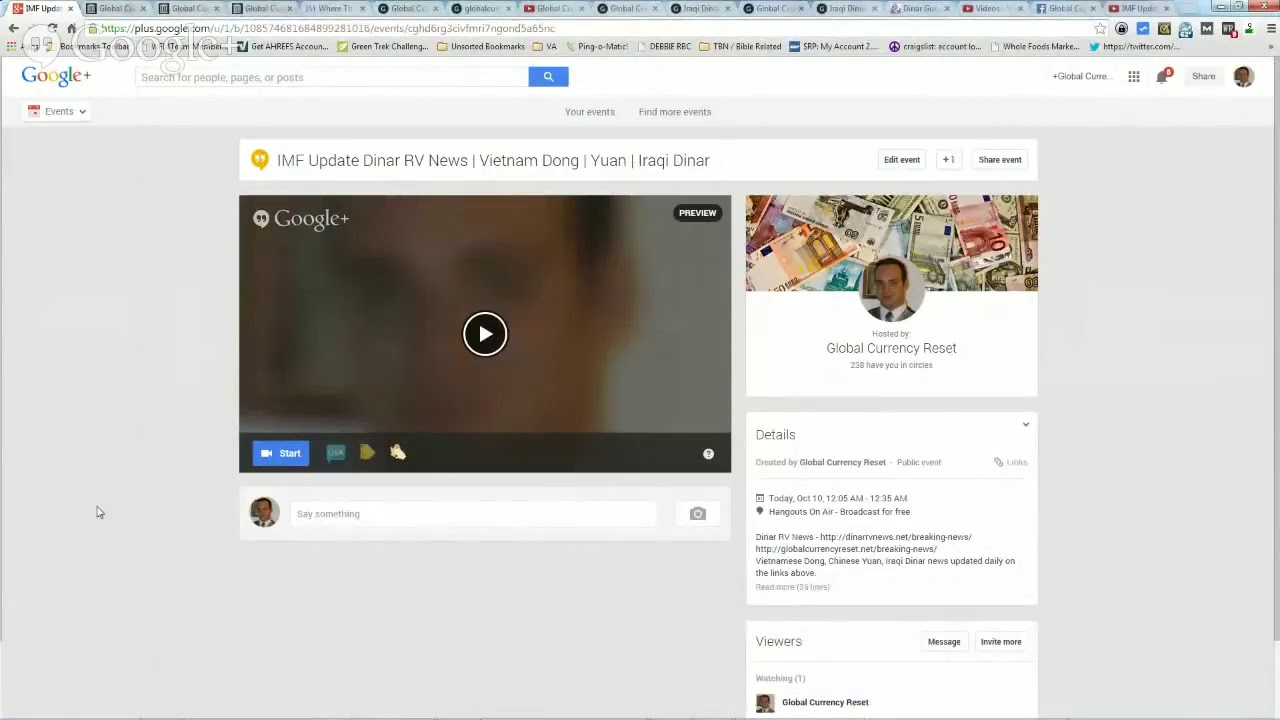
Task: Click the Invite more button
Action: click(x=1001, y=642)
